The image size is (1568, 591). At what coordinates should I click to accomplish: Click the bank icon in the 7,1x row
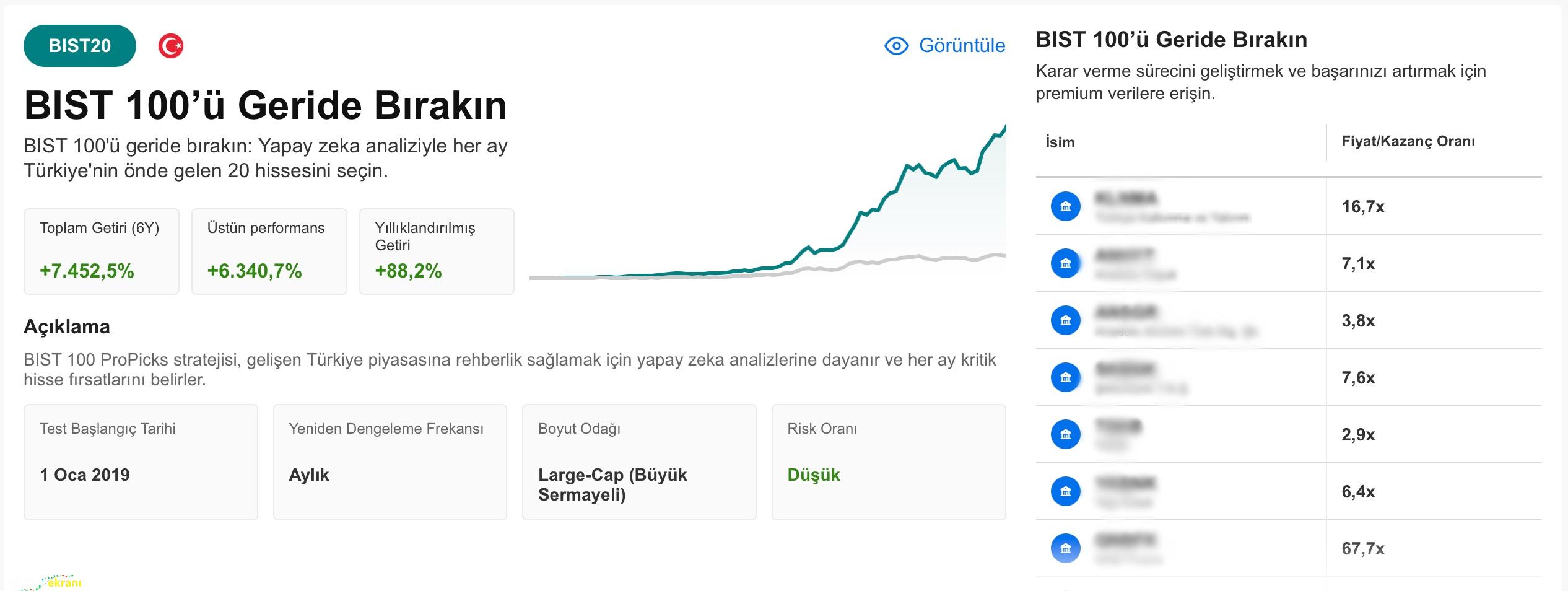point(1065,264)
